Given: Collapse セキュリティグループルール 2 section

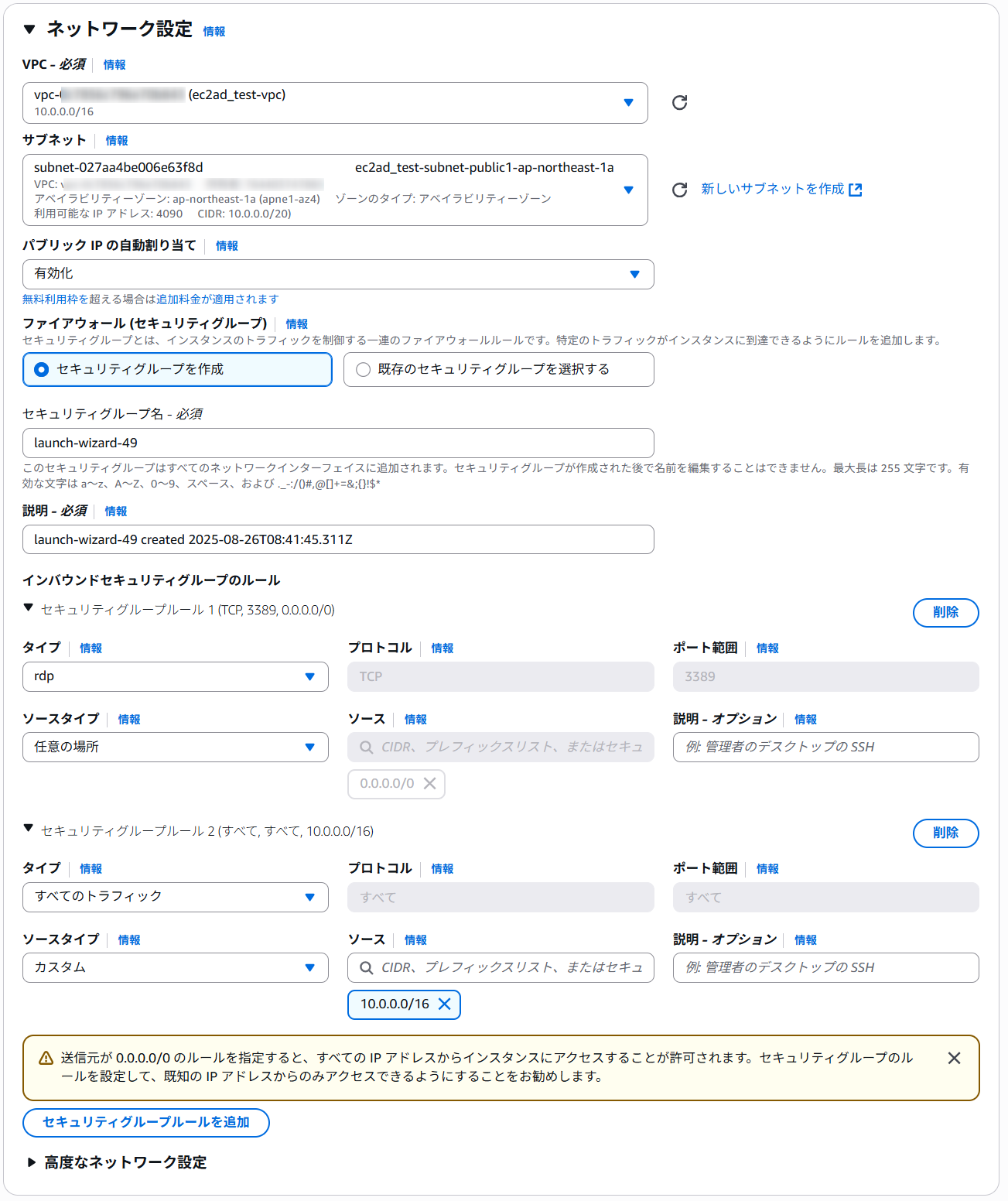Looking at the screenshot, I should point(29,829).
